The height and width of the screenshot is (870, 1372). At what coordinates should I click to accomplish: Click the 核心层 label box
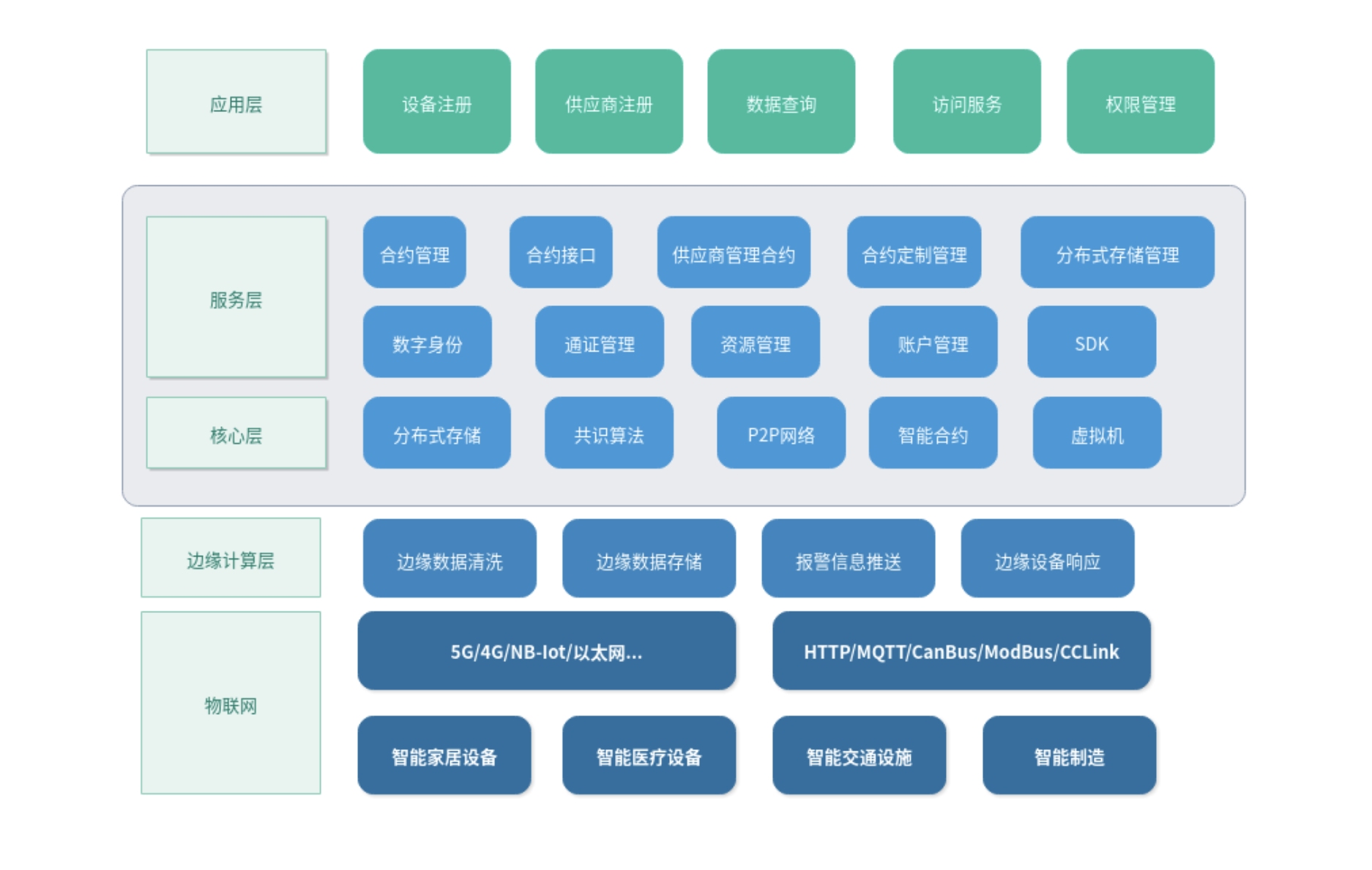pyautogui.click(x=236, y=433)
